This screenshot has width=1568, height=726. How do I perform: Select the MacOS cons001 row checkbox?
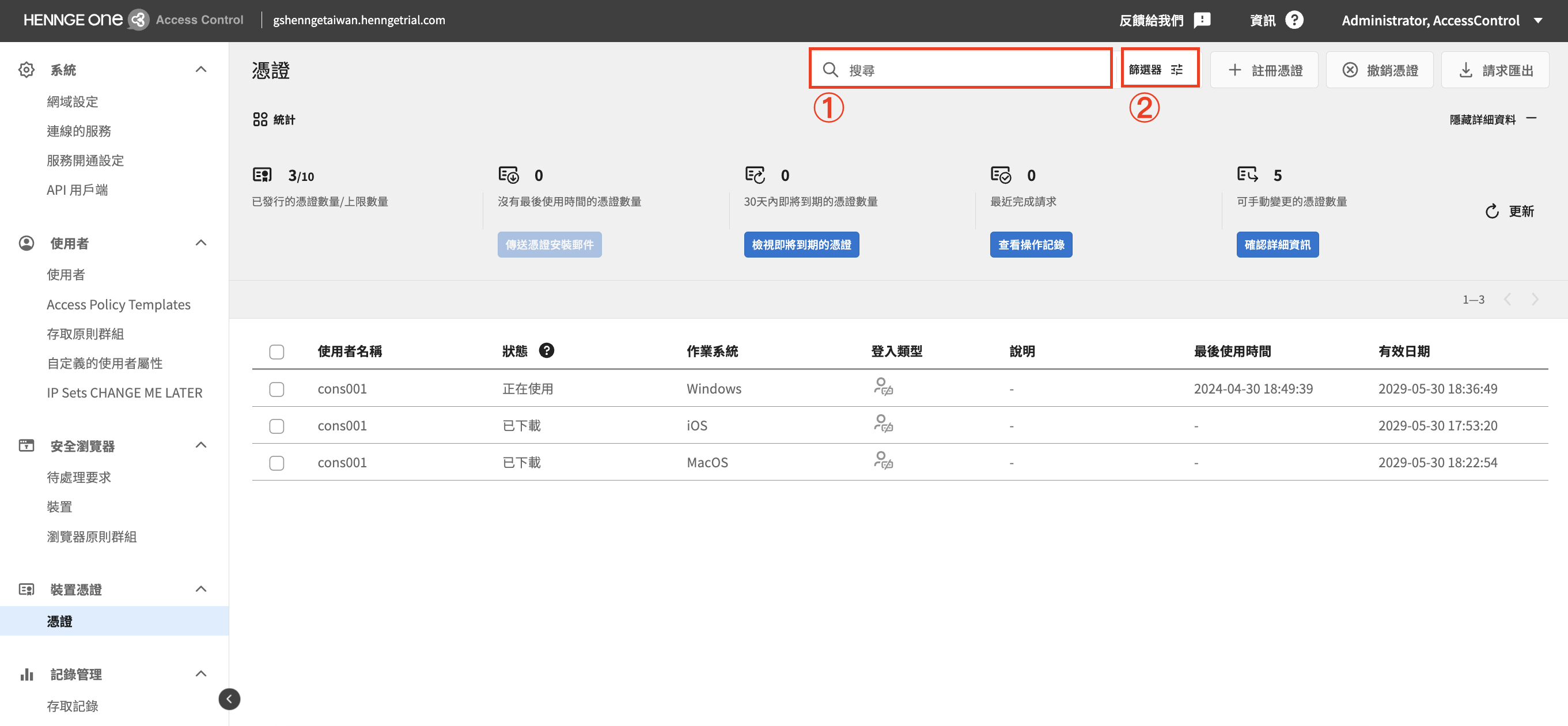tap(277, 462)
